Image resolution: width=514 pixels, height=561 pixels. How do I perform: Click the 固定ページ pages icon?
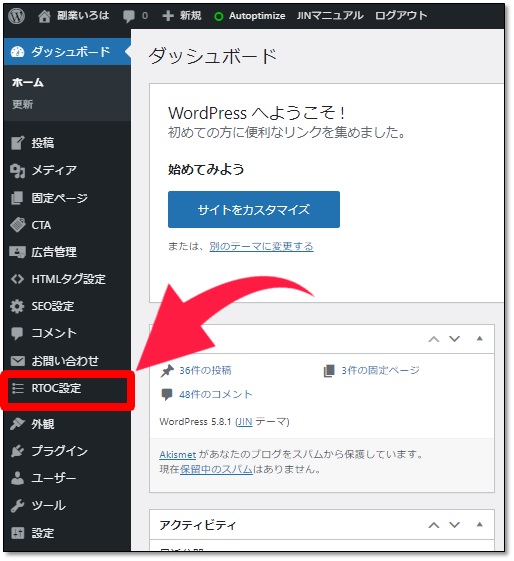coord(17,198)
